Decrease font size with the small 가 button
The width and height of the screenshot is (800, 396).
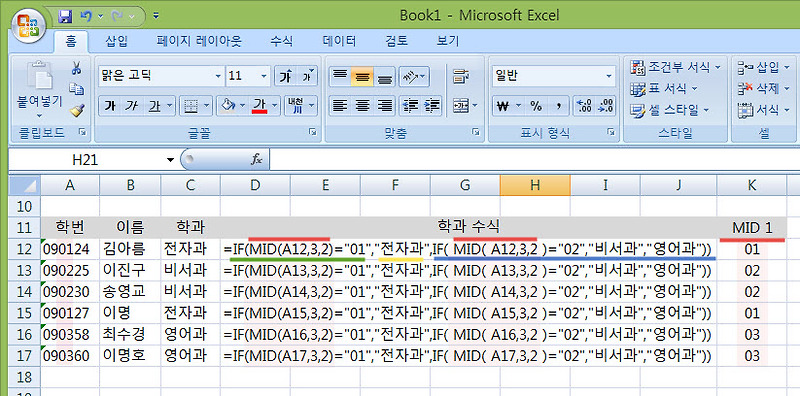pyautogui.click(x=308, y=76)
